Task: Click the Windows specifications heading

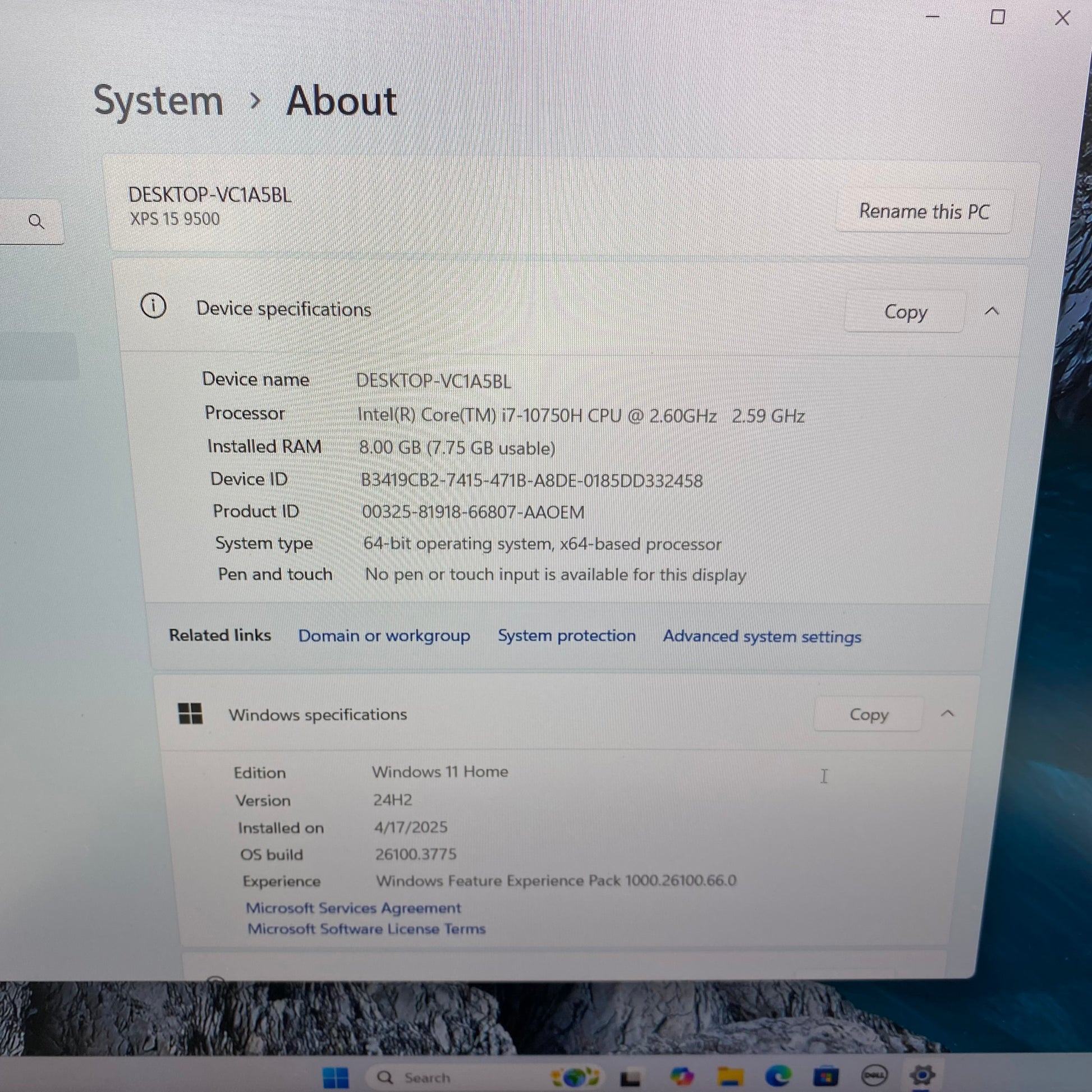Action: coord(318,714)
